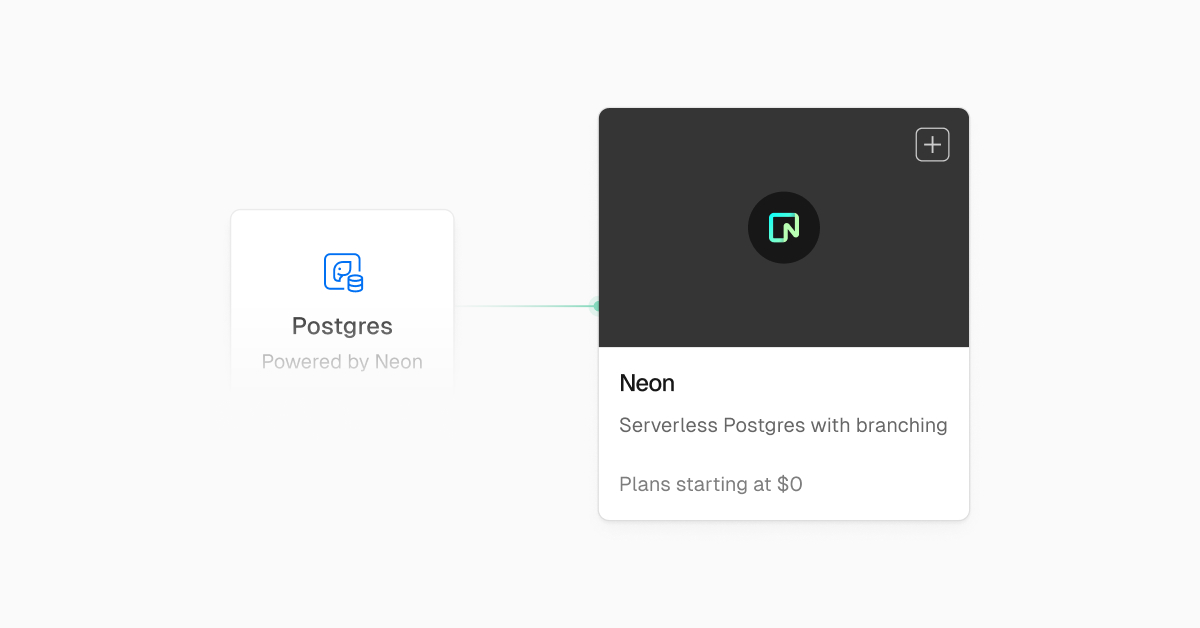Image resolution: width=1200 pixels, height=628 pixels.
Task: Click the Powered by Neon caption
Action: (342, 361)
